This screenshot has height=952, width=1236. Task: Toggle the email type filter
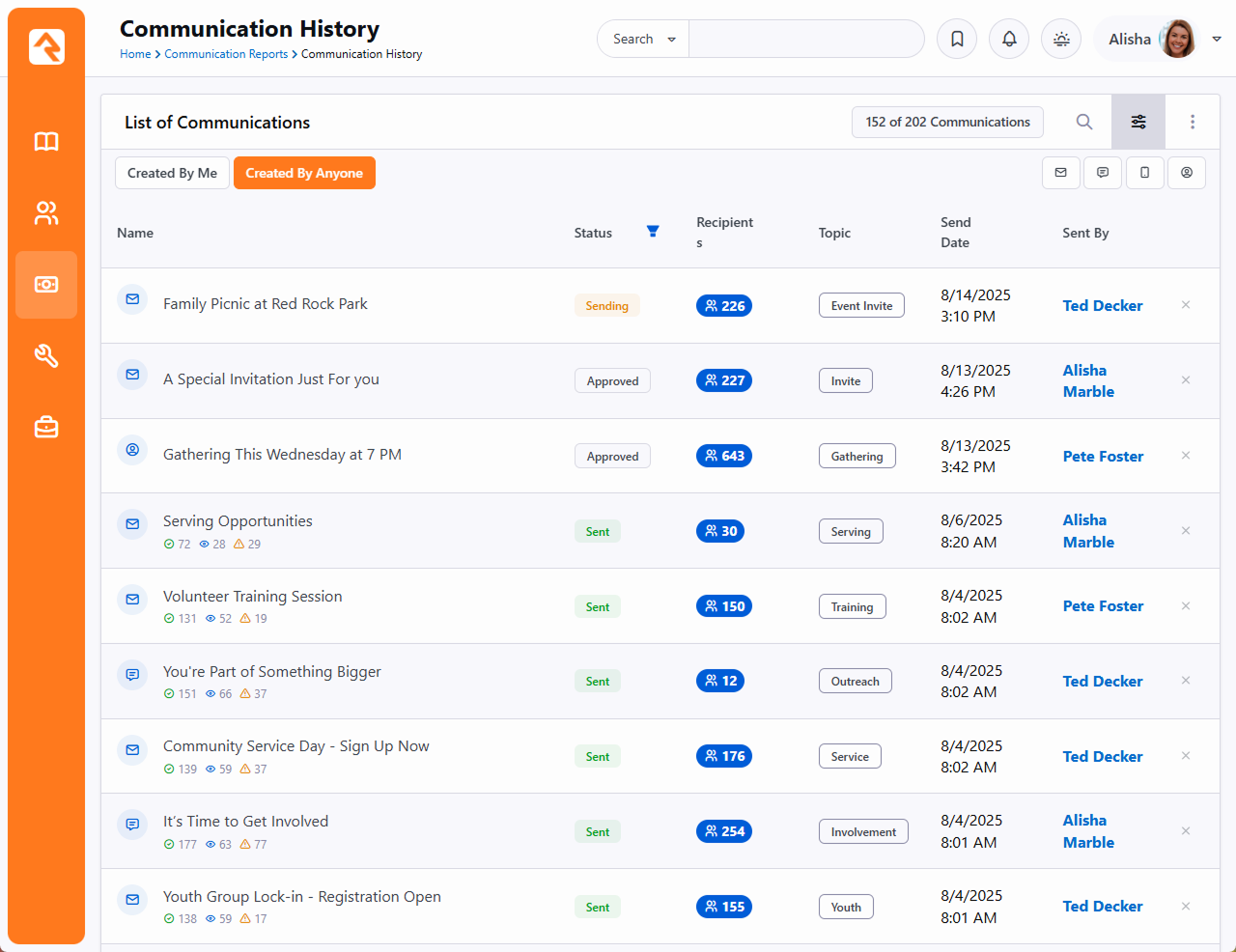click(x=1061, y=173)
